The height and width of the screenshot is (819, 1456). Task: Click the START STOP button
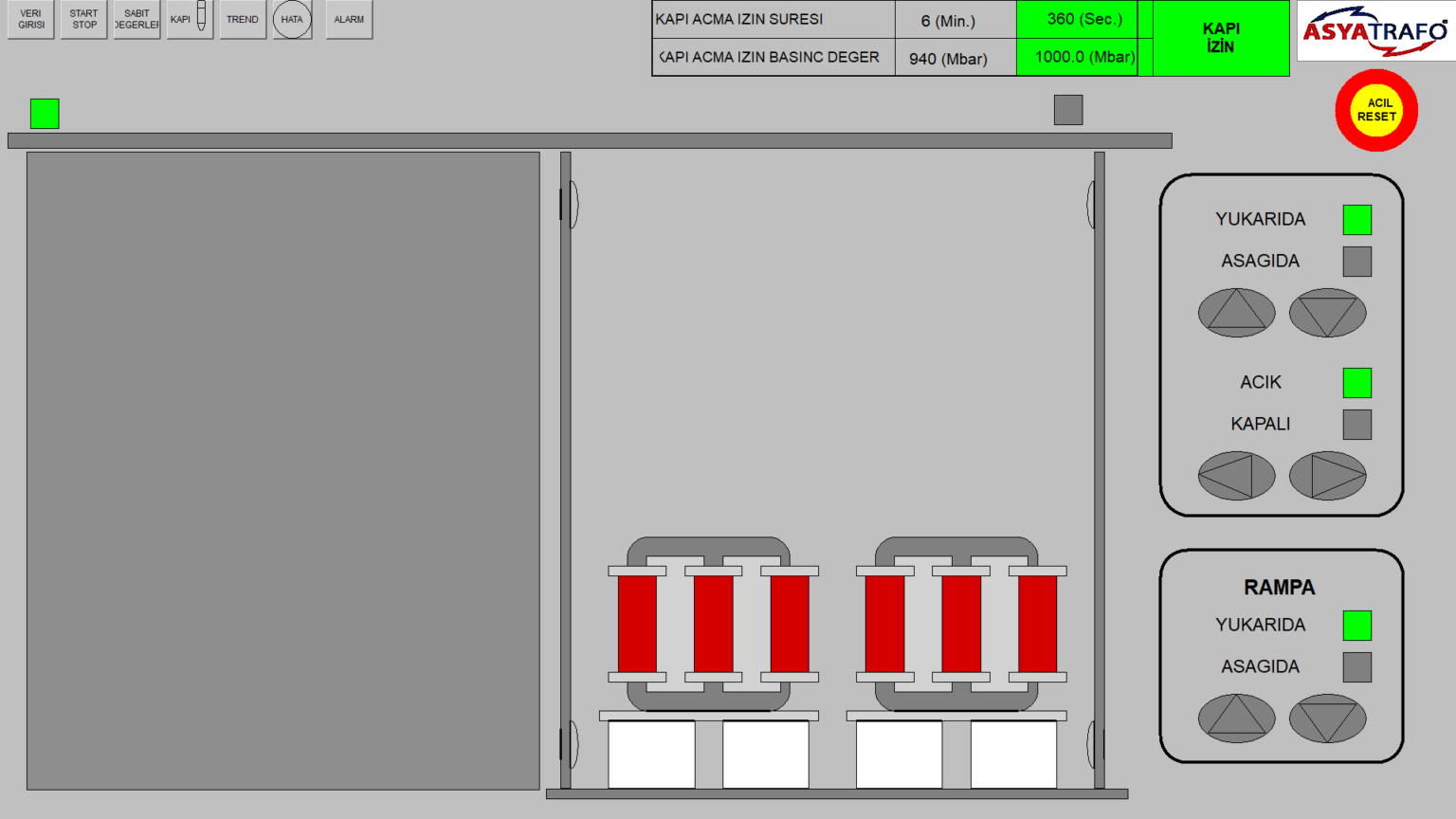(84, 20)
